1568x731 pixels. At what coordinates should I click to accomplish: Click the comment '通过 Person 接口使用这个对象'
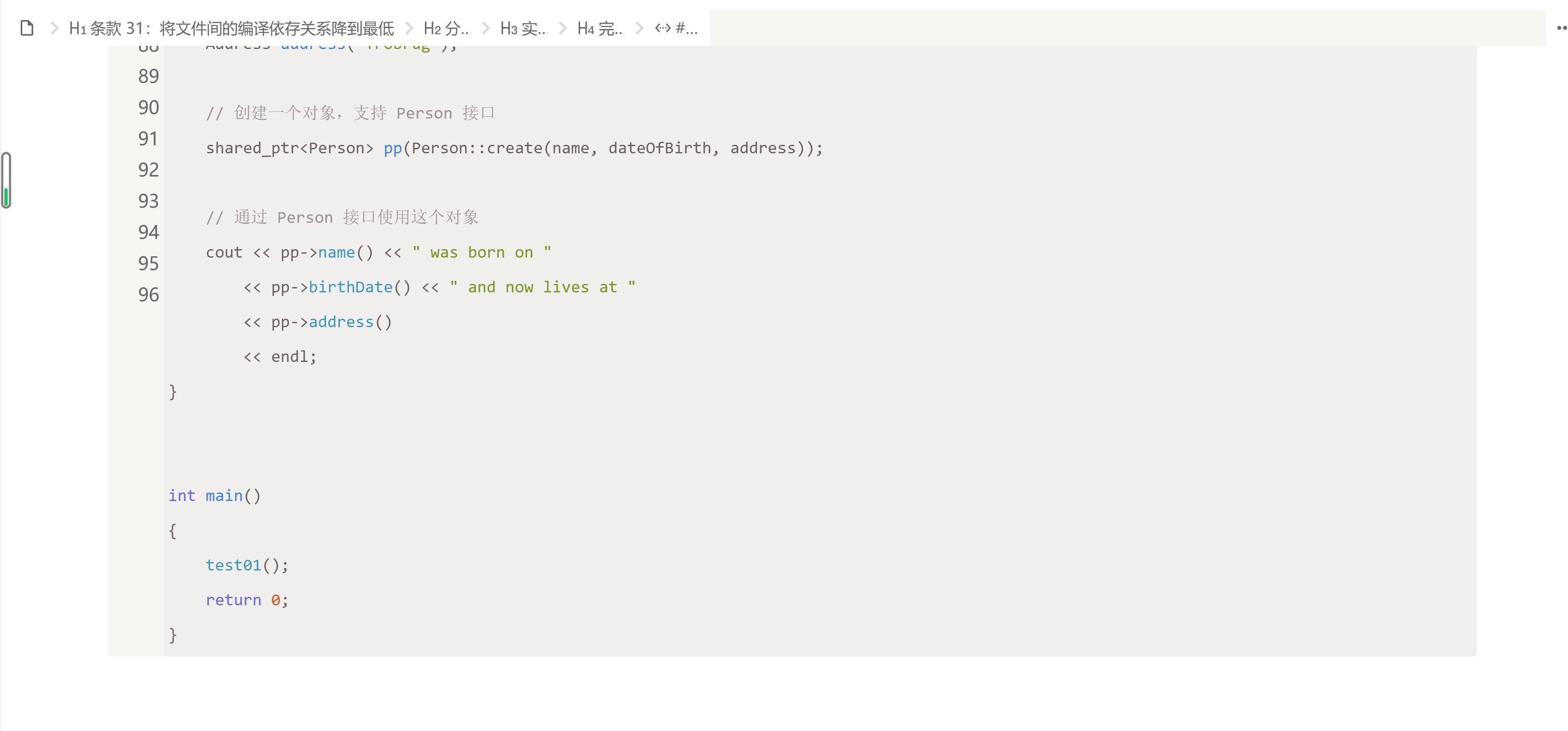[x=342, y=218]
